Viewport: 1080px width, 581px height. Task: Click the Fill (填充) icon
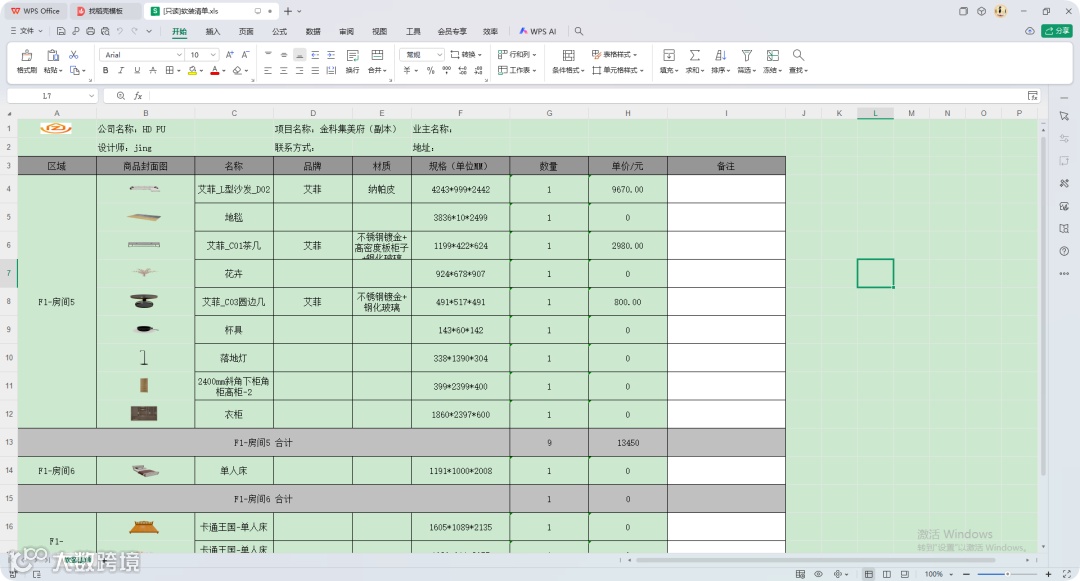(668, 56)
